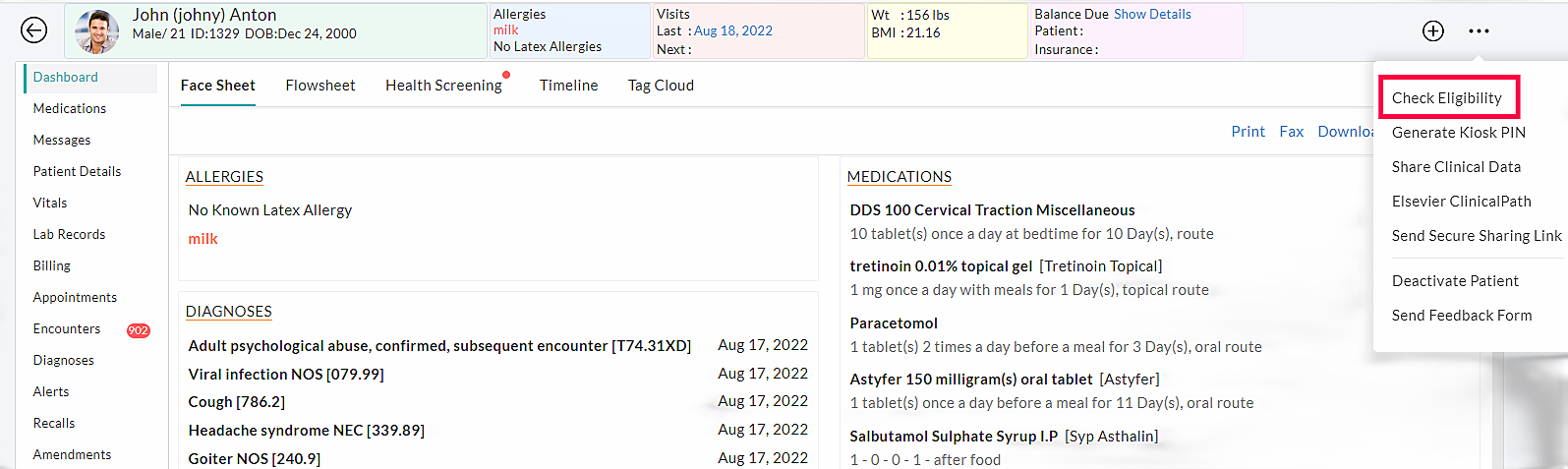Viewport: 1568px width, 469px height.
Task: Click the Print link
Action: tap(1248, 132)
